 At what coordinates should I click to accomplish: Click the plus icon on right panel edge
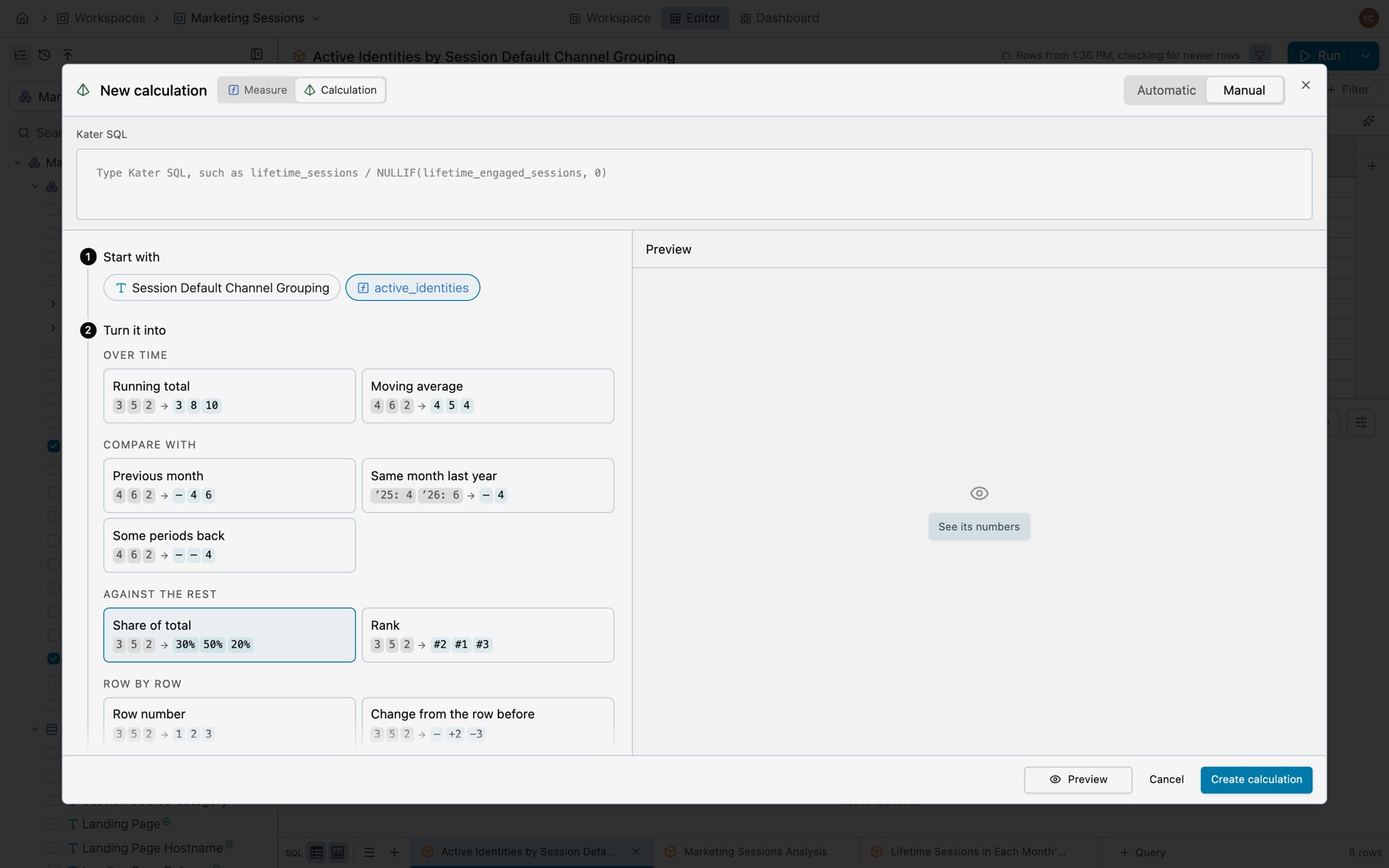tap(1371, 166)
